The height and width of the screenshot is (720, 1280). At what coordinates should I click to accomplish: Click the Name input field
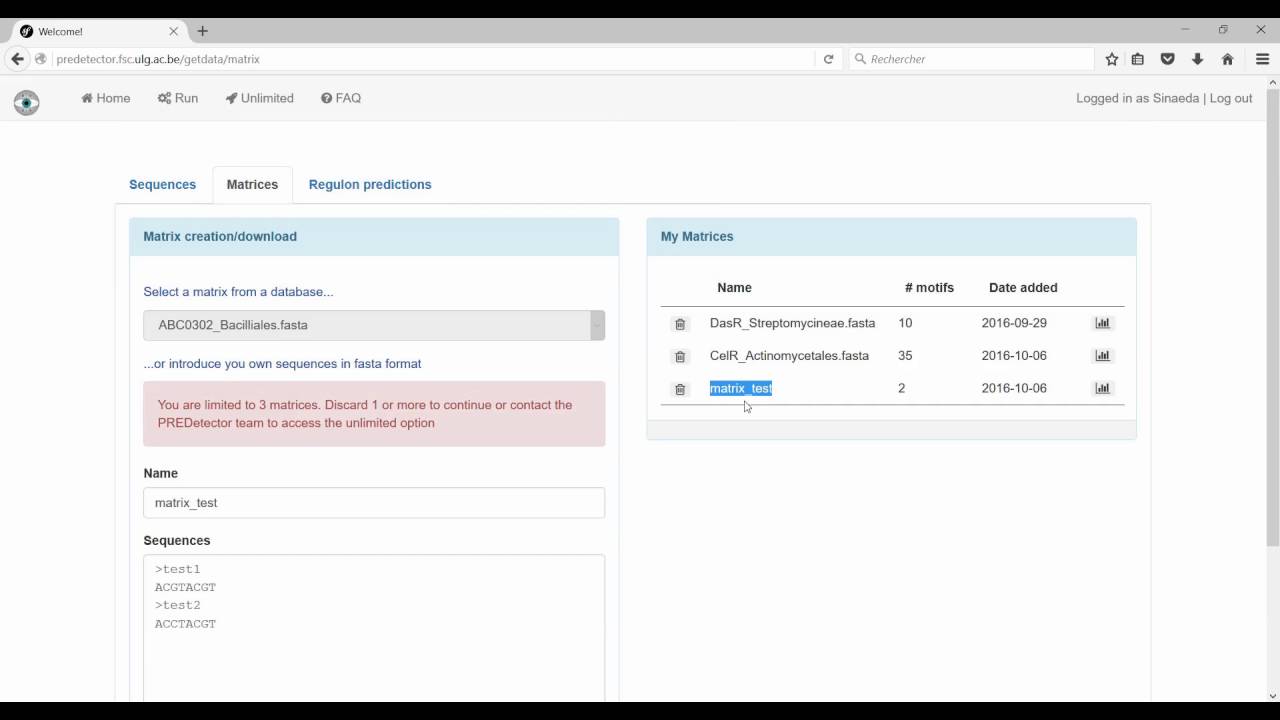pos(373,503)
